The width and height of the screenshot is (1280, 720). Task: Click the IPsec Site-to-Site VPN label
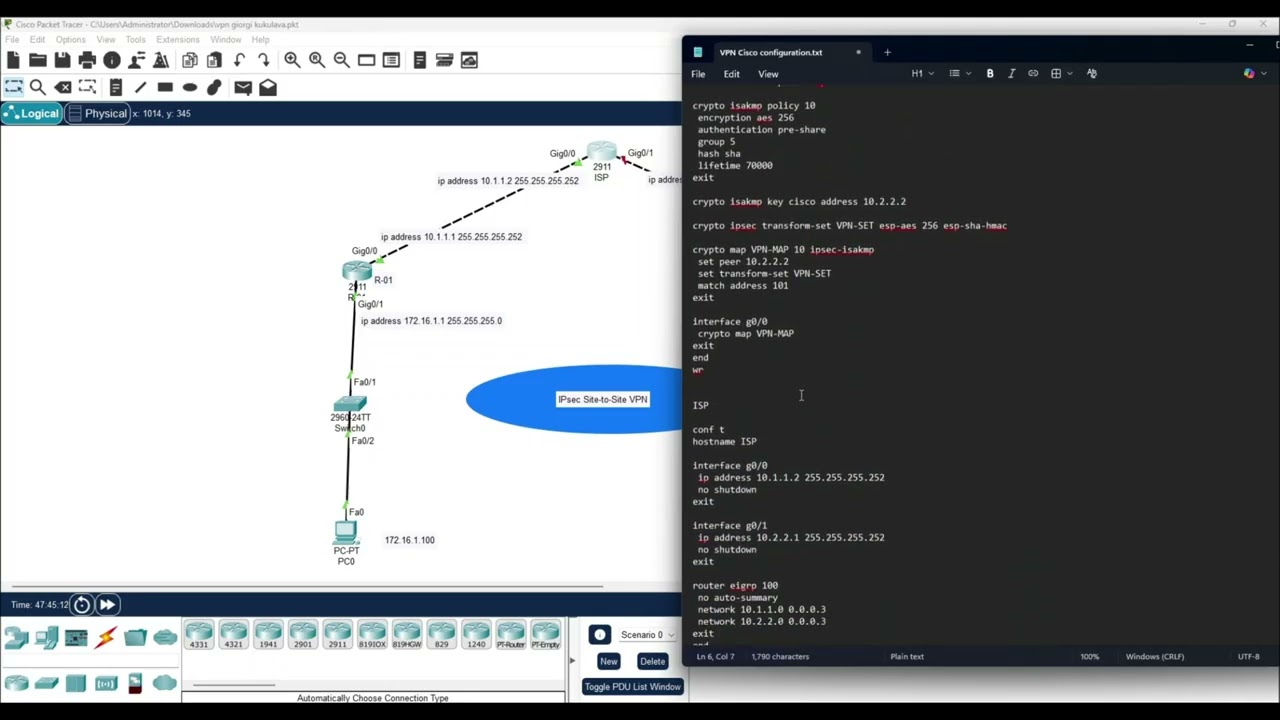click(x=603, y=400)
